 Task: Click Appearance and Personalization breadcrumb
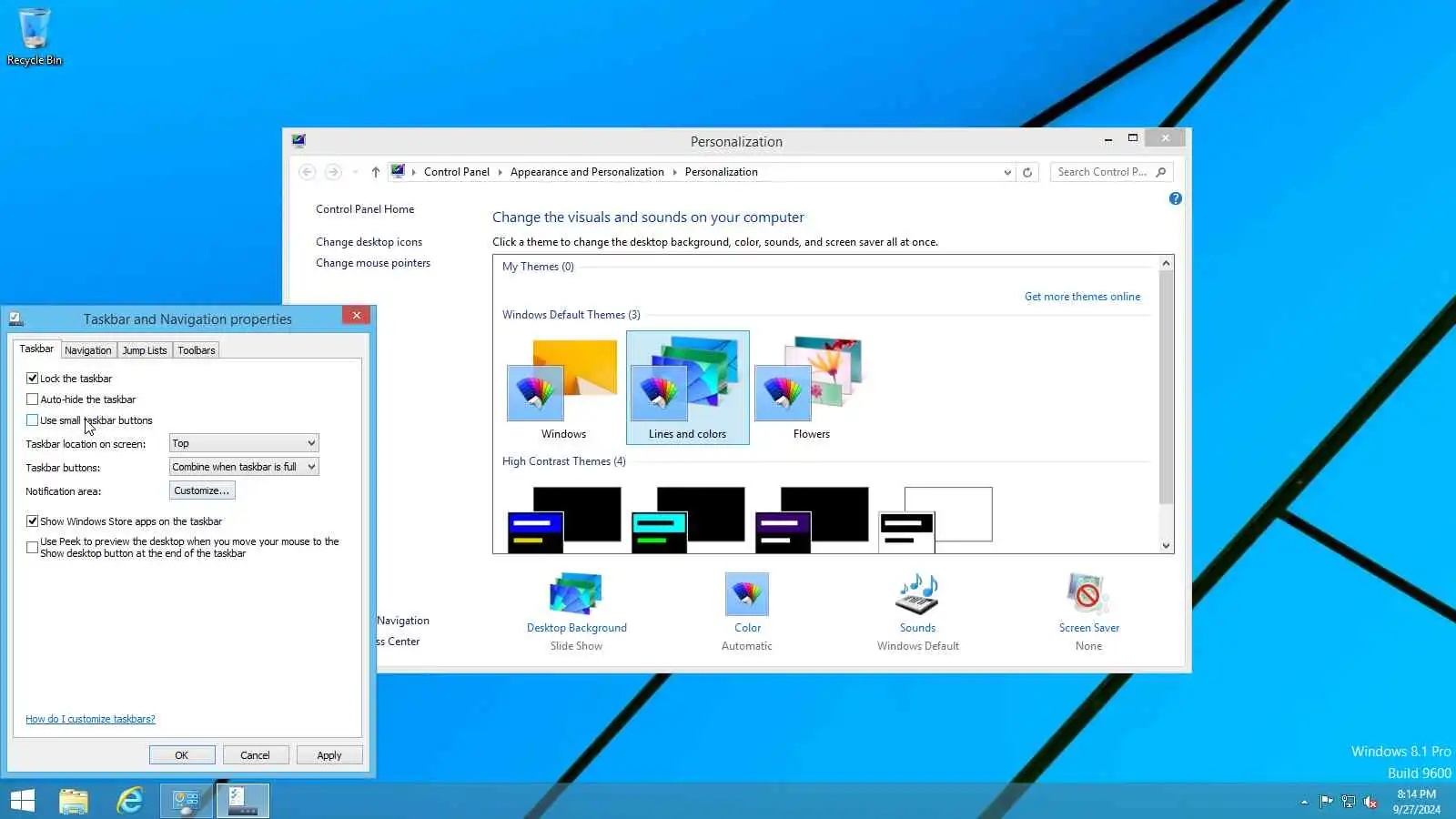[x=587, y=172]
